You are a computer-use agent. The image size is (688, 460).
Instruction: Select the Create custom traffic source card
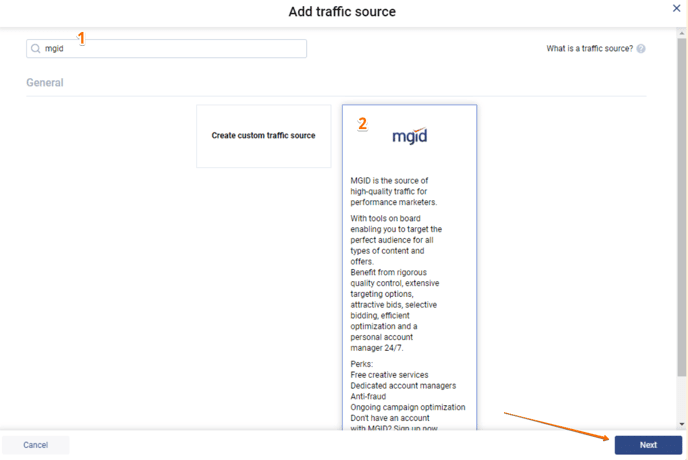[x=263, y=135]
